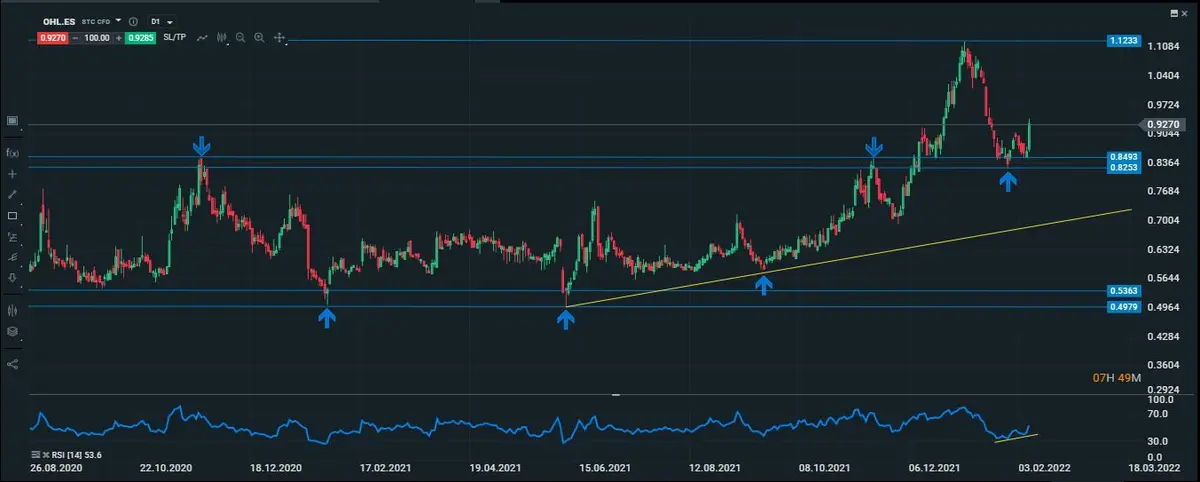Zoom in the chart with plus magnifier
Image resolution: width=1200 pixels, height=482 pixels.
(259, 38)
